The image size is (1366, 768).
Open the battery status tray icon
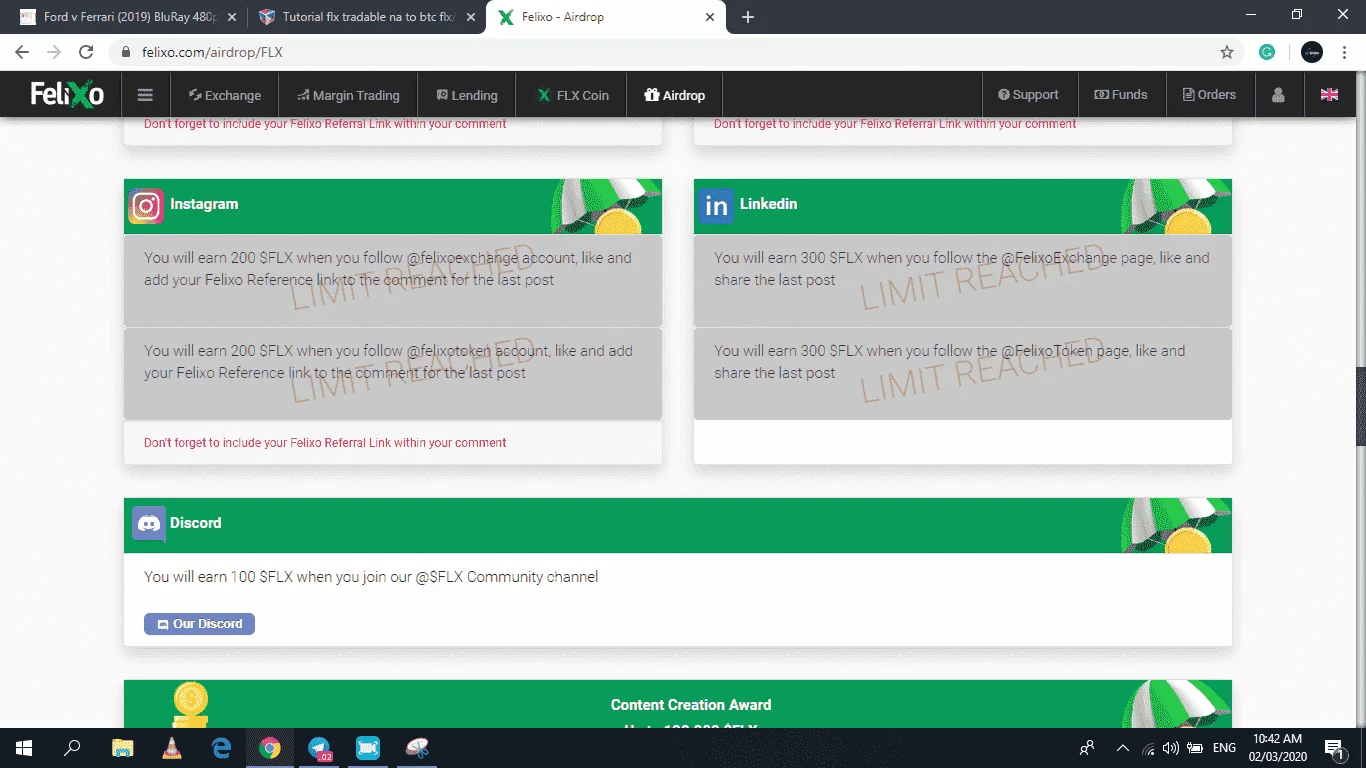coord(1195,748)
